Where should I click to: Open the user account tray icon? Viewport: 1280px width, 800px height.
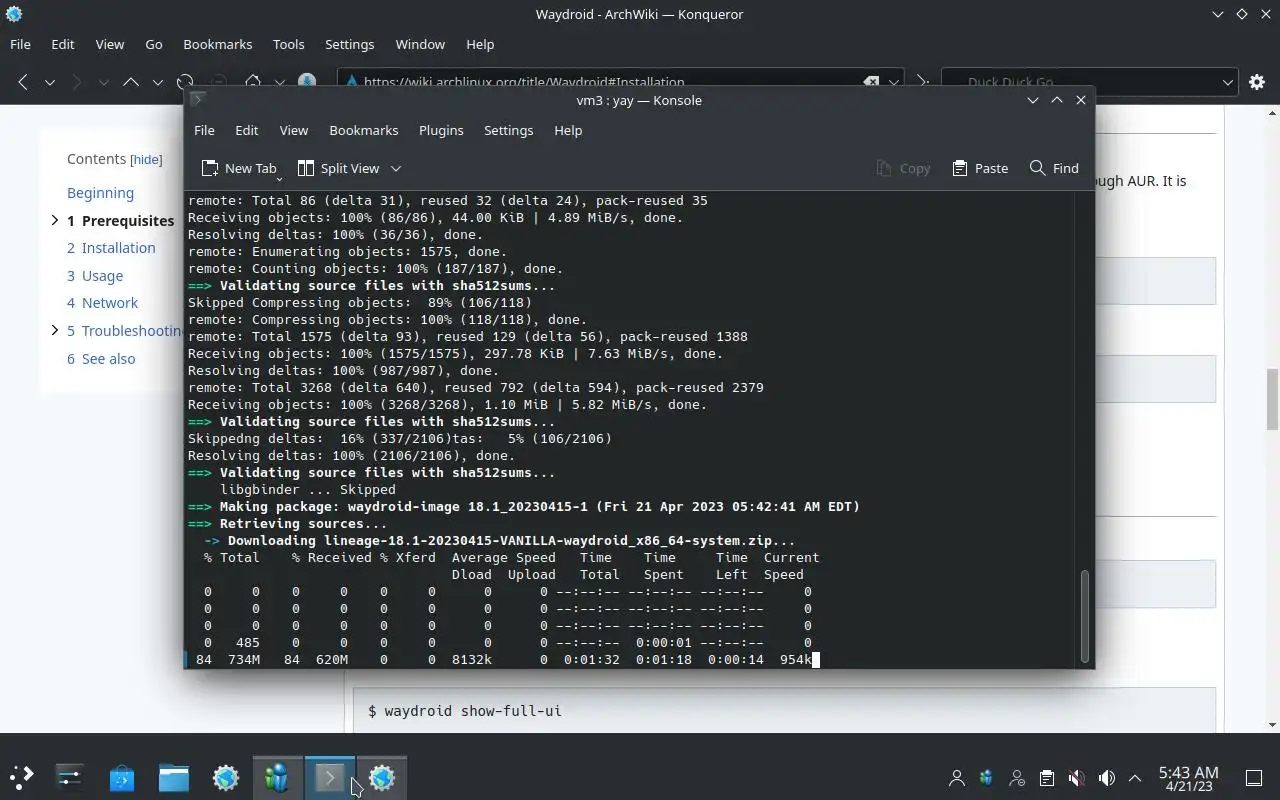coord(957,778)
